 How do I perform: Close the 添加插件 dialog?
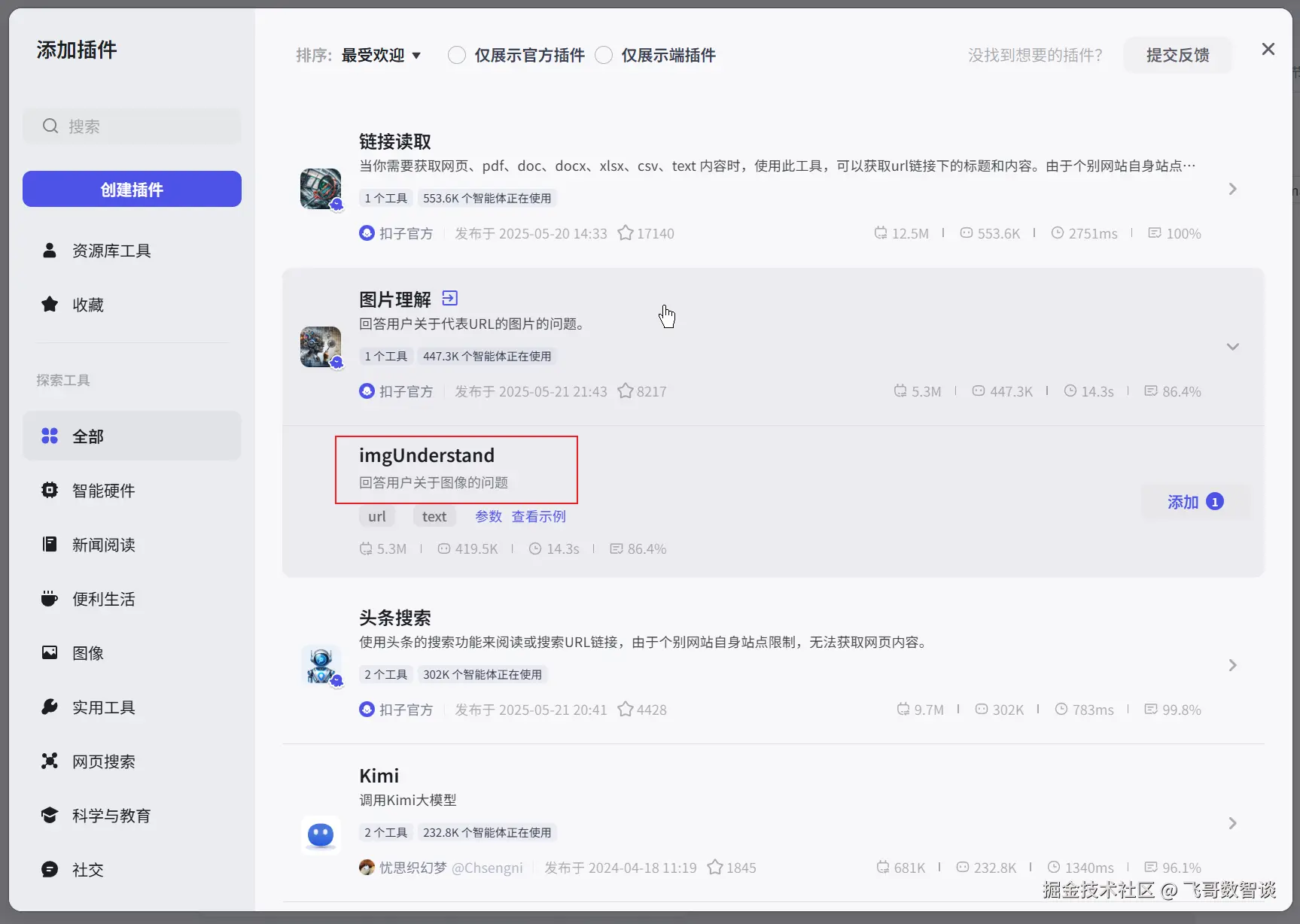coord(1268,49)
